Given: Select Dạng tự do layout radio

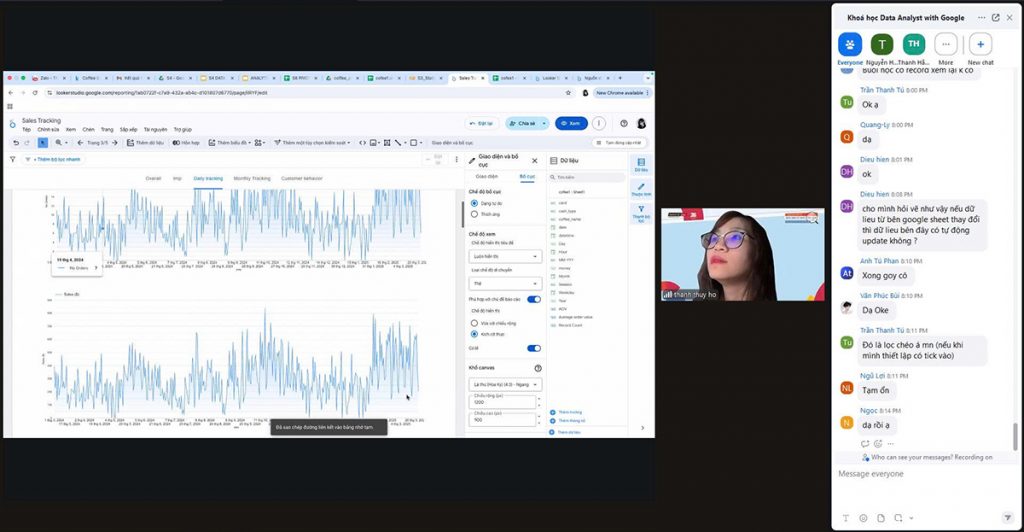Looking at the screenshot, I should 474,204.
